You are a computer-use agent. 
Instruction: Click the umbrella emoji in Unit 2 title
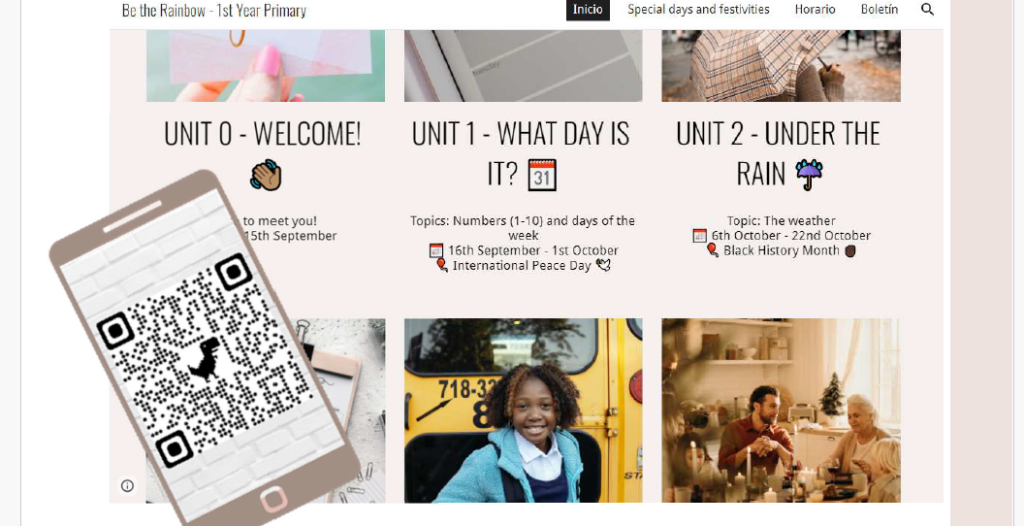click(809, 174)
